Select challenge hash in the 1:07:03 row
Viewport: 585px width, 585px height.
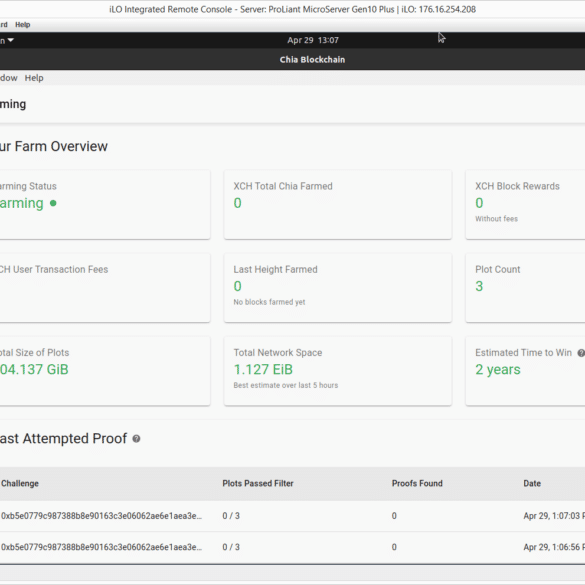click(101, 516)
